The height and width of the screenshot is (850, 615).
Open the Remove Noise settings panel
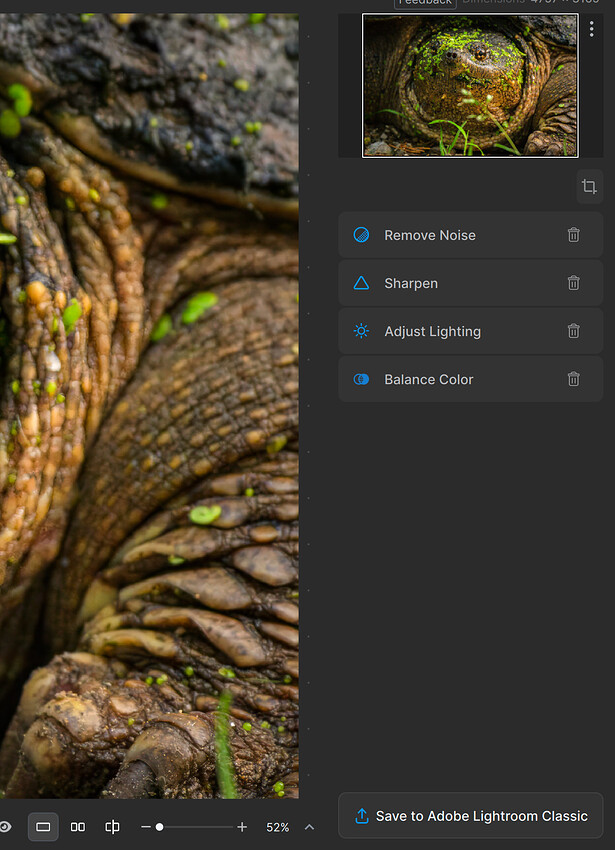click(430, 235)
